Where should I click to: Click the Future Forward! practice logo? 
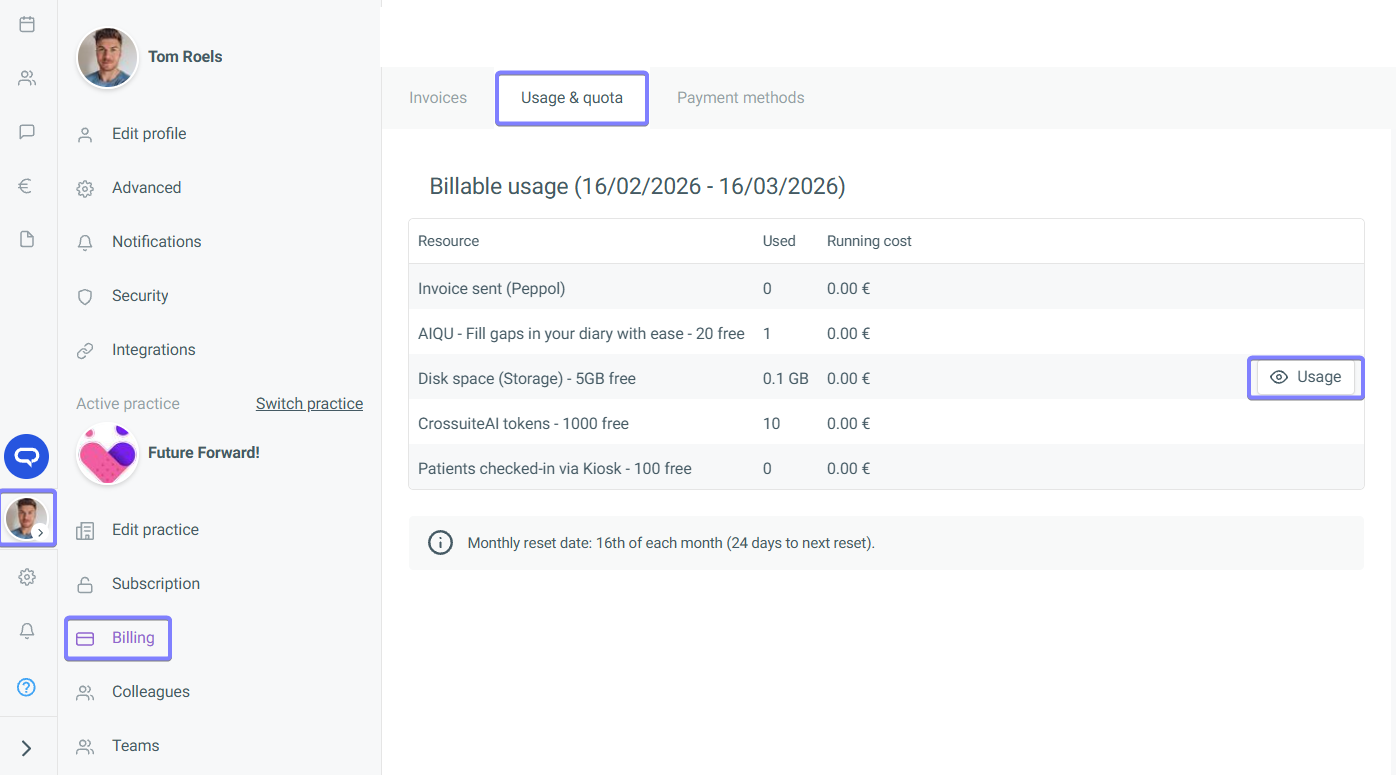pos(107,454)
